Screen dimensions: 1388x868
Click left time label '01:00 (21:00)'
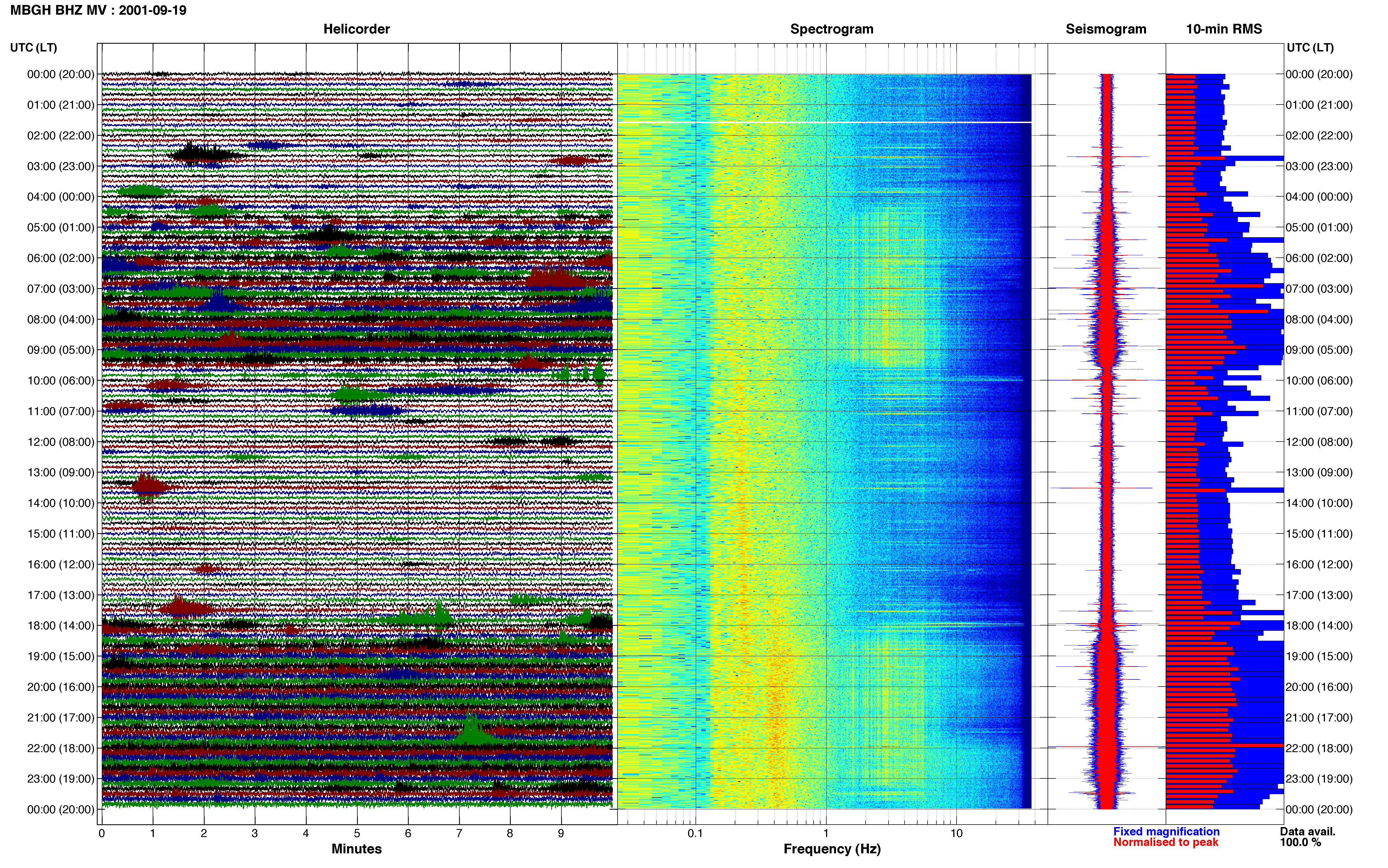[x=61, y=105]
